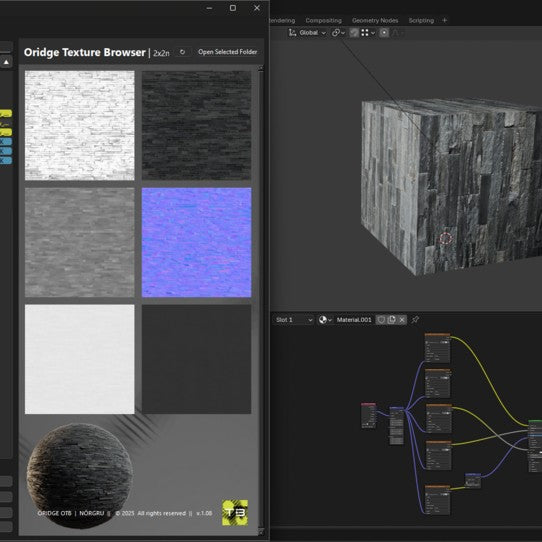Screen dimensions: 542x542
Task: Click the Material.001 name field
Action: 354,320
